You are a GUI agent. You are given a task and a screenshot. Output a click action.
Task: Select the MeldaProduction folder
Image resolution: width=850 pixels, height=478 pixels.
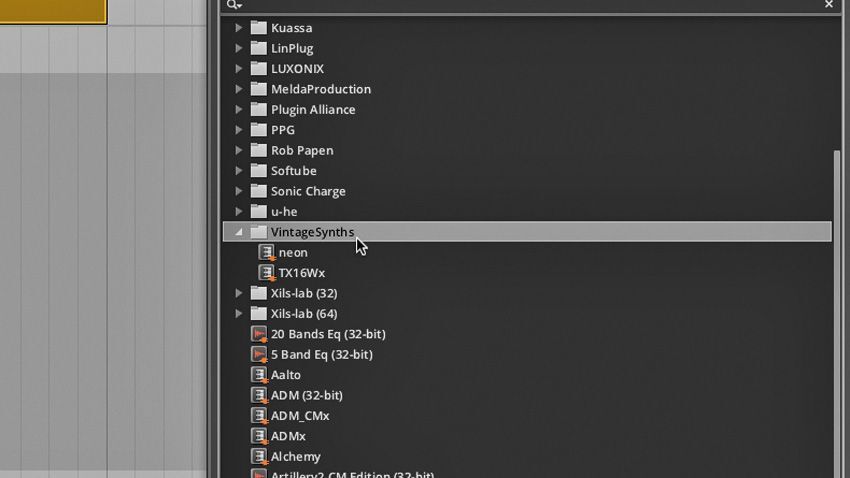[320, 89]
